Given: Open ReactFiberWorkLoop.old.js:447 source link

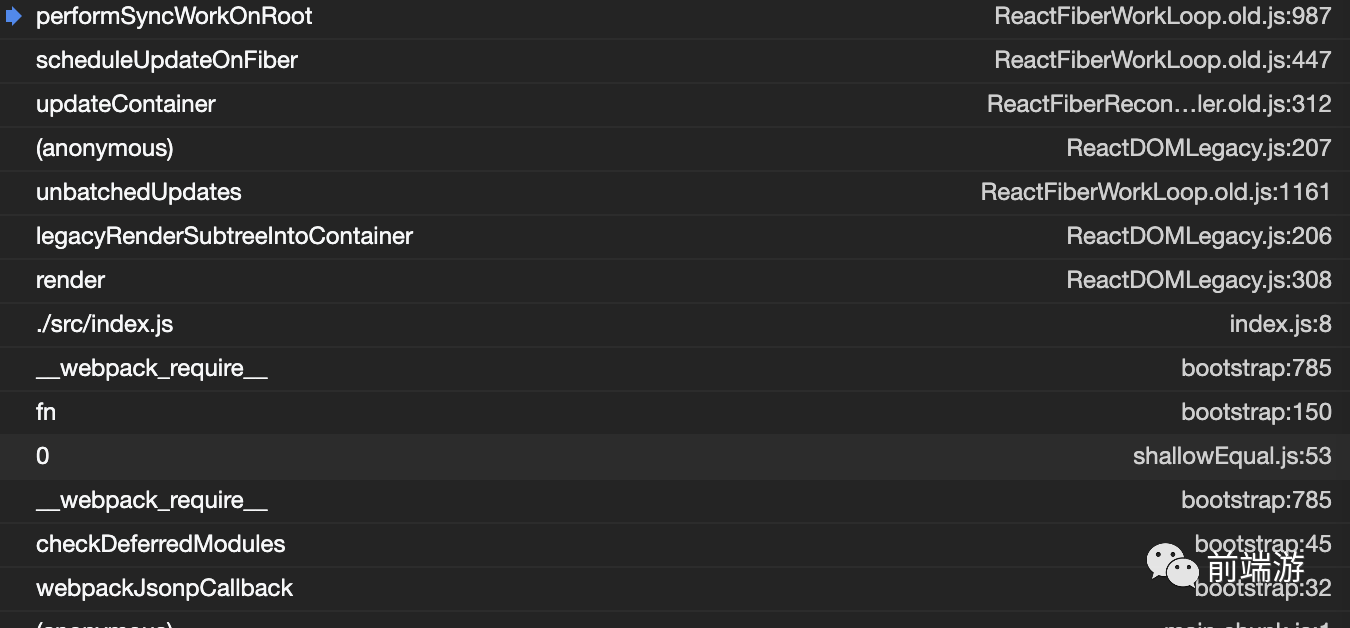Looking at the screenshot, I should coord(1163,61).
